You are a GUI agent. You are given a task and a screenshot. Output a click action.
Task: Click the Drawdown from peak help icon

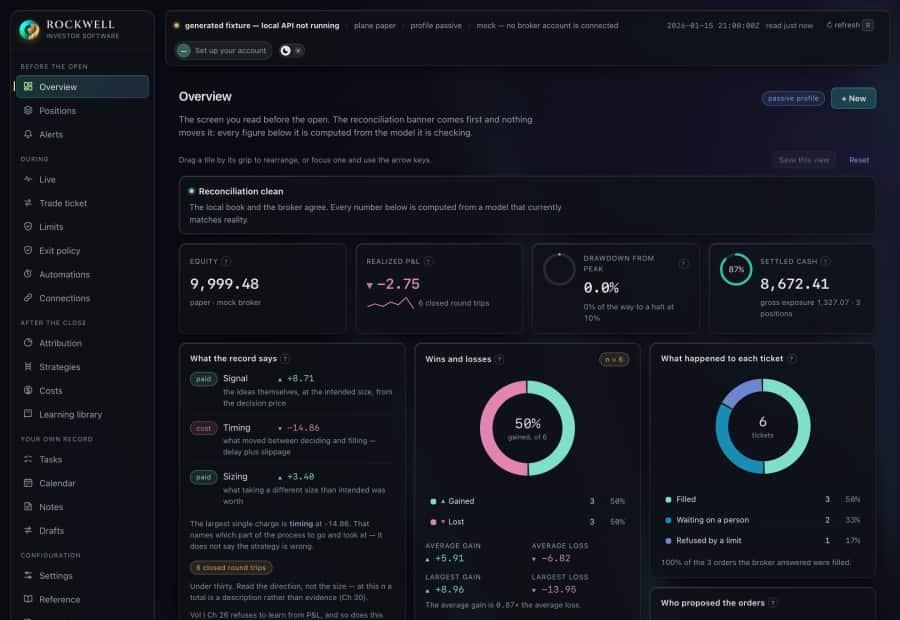tap(683, 264)
